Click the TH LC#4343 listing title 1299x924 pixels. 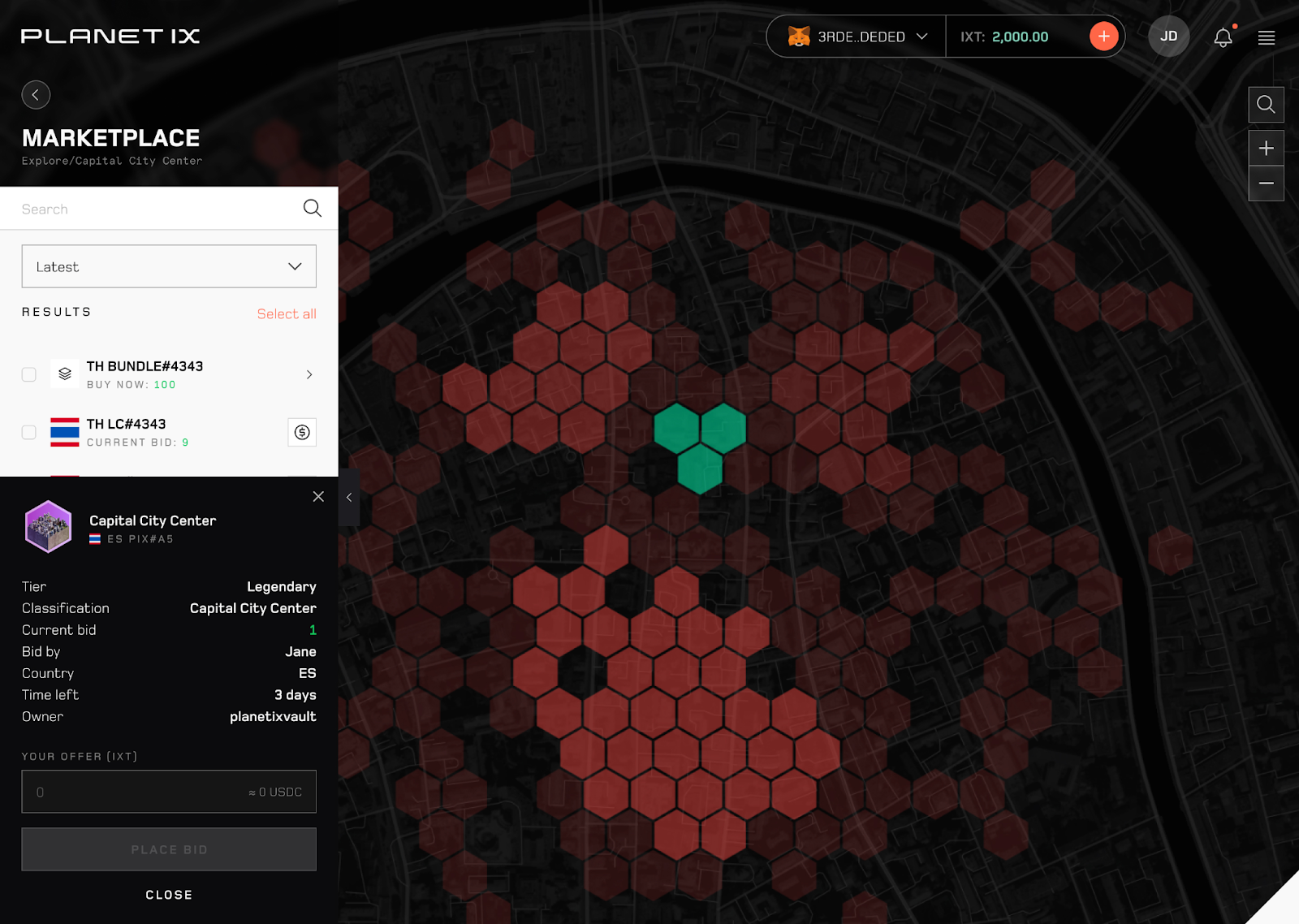click(126, 424)
